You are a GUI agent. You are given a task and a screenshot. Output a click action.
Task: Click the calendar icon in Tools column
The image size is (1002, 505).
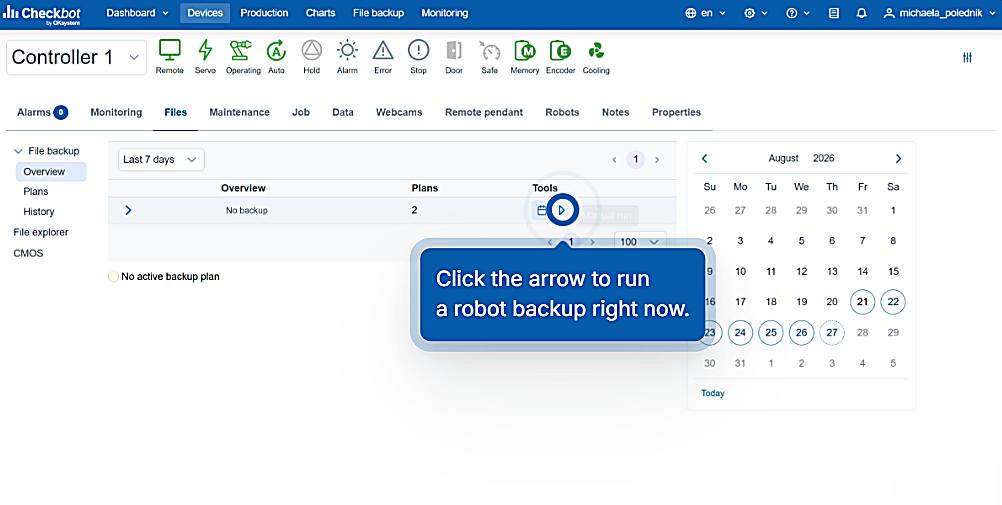point(541,210)
